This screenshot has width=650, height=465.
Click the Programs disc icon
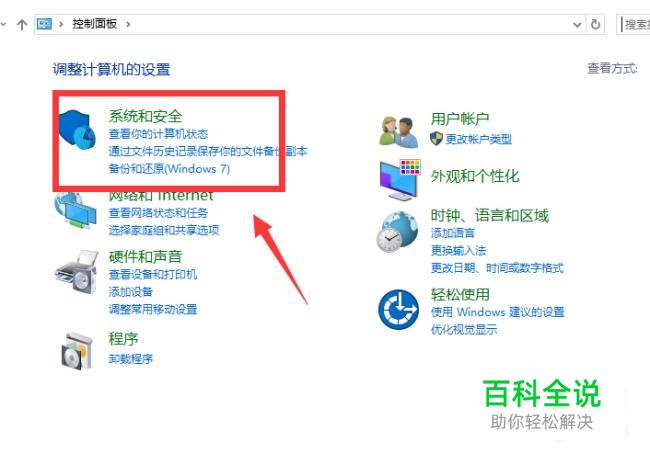pos(77,351)
